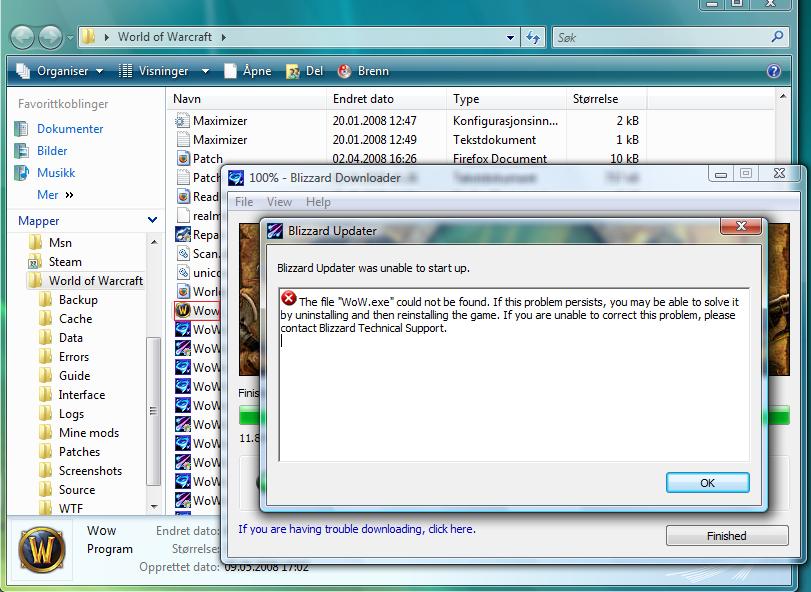Select Msn folder in tree

tap(60, 242)
